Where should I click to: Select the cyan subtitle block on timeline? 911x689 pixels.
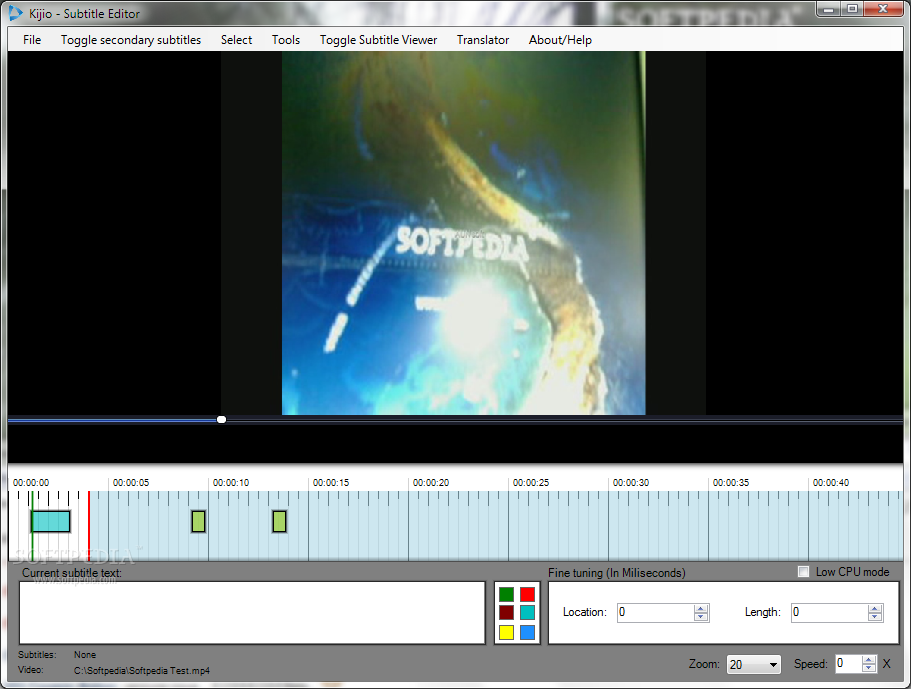point(51,521)
